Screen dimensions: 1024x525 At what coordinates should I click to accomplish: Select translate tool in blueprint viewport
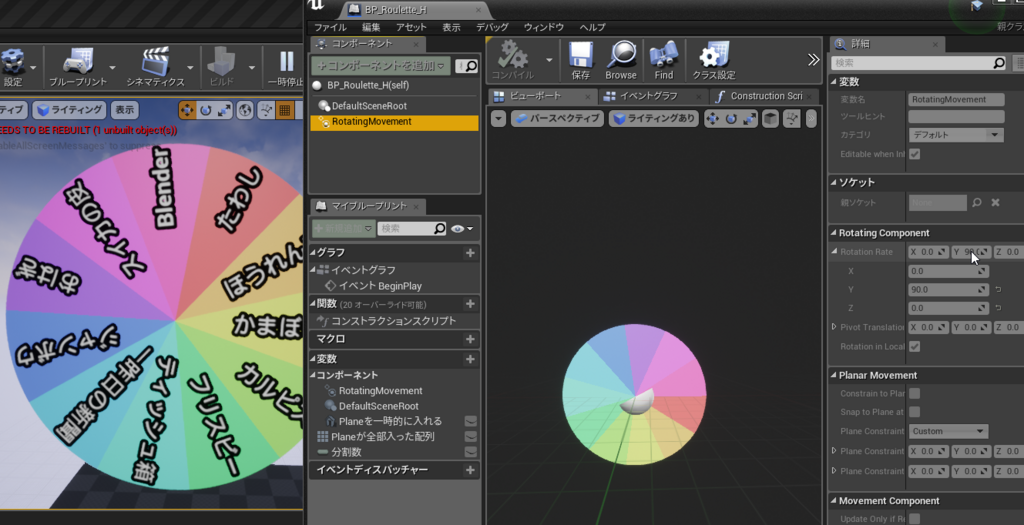point(712,119)
